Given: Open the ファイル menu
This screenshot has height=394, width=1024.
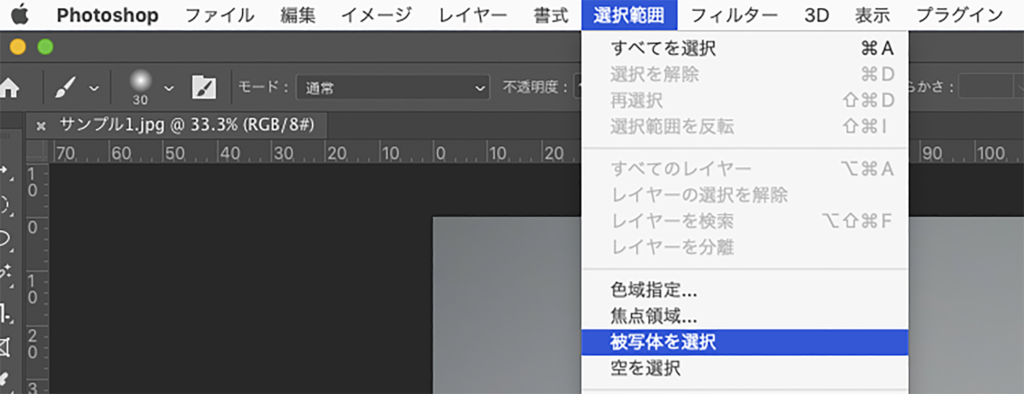Looking at the screenshot, I should click(x=219, y=15).
